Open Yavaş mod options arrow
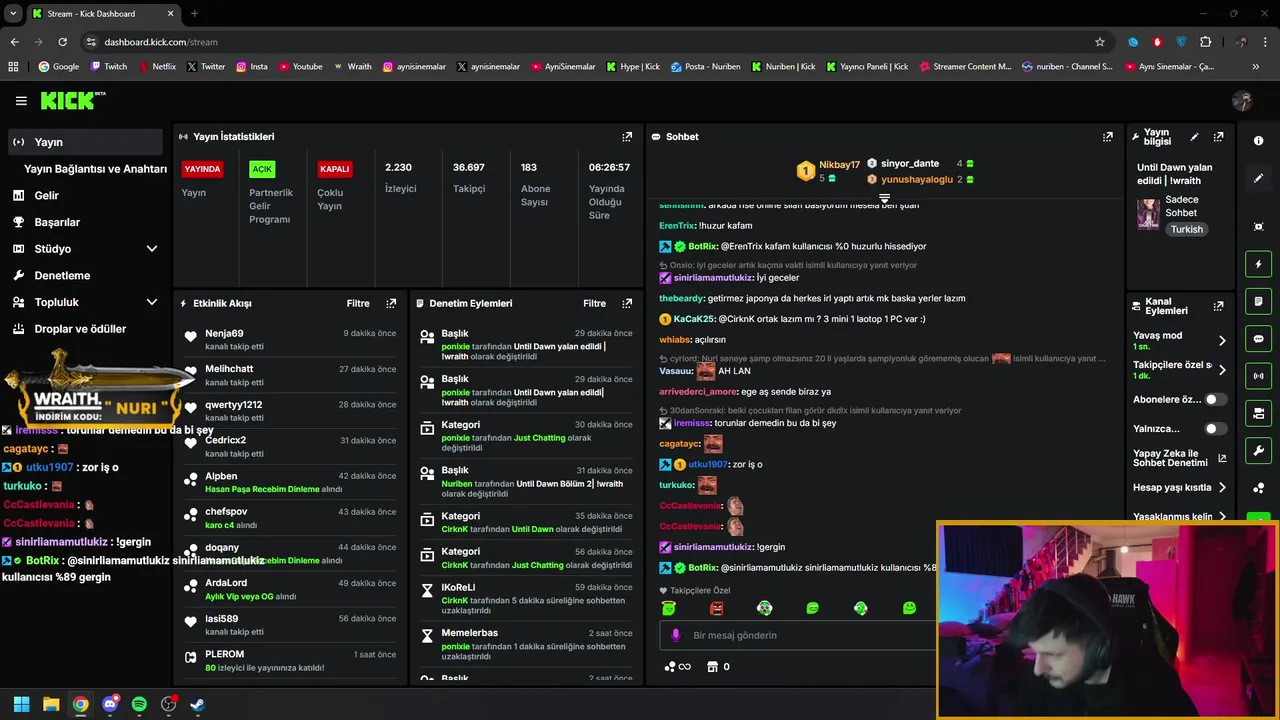The image size is (1280, 720). (1222, 340)
